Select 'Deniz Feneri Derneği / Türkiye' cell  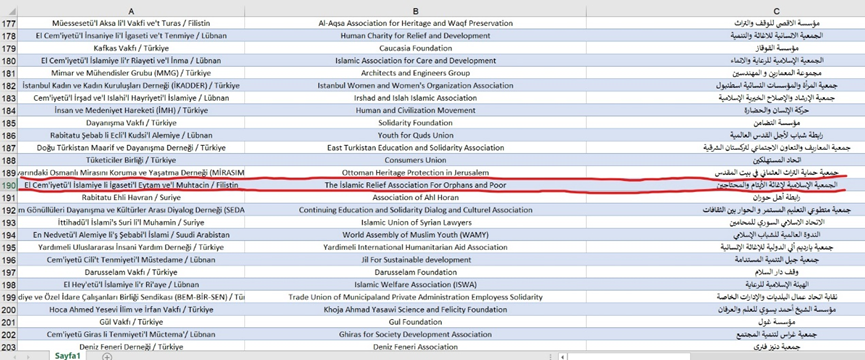(x=131, y=347)
